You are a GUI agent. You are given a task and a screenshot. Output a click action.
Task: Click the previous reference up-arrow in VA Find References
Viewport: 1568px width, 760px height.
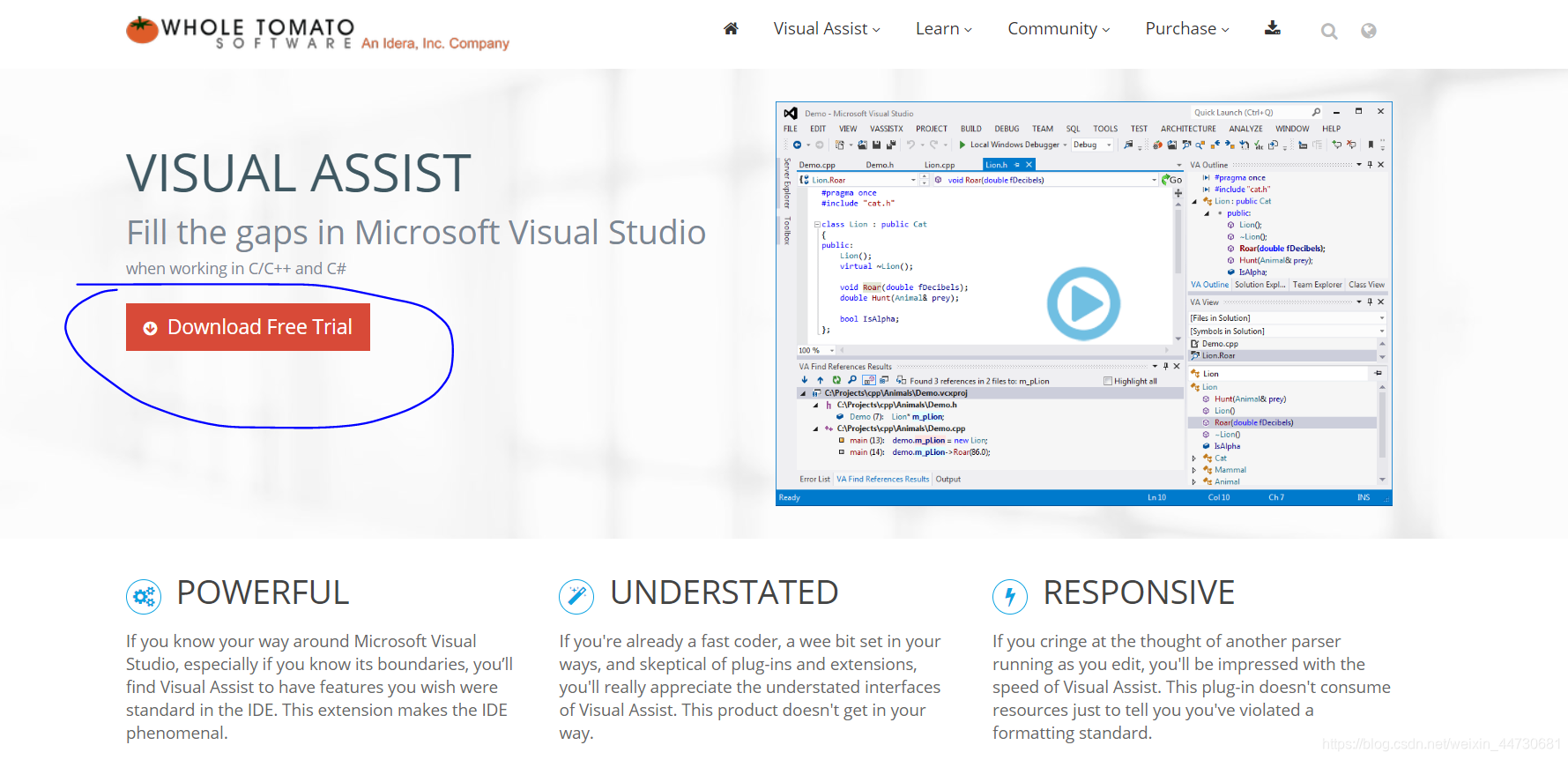(x=820, y=380)
